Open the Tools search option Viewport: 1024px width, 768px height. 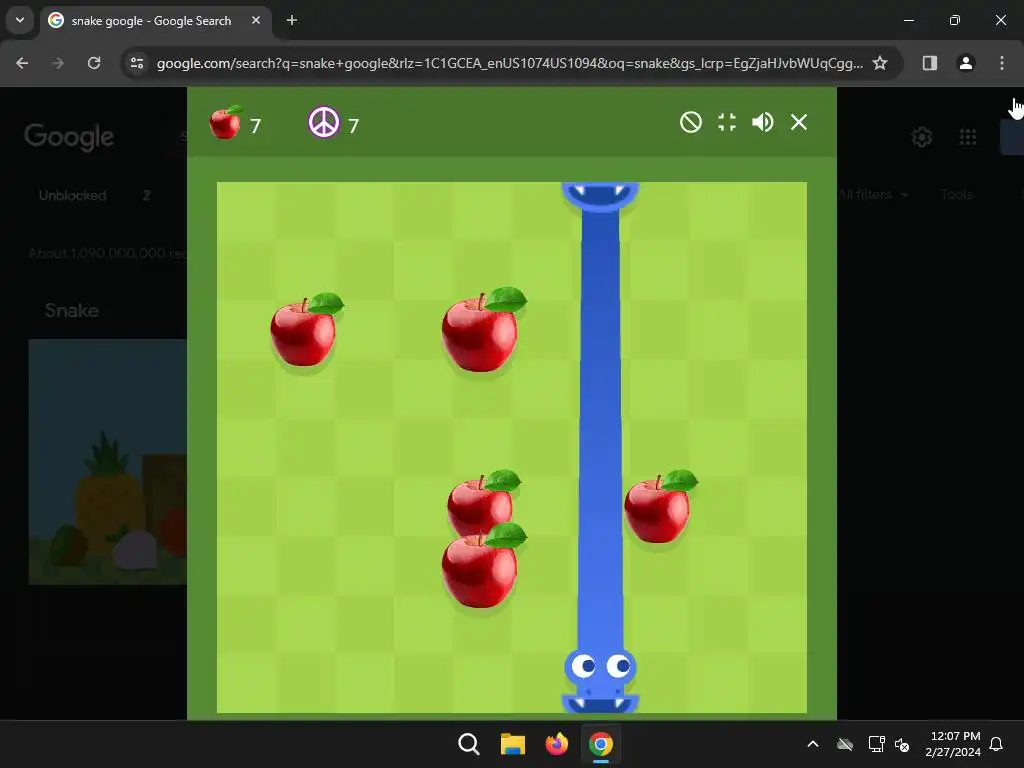point(957,195)
